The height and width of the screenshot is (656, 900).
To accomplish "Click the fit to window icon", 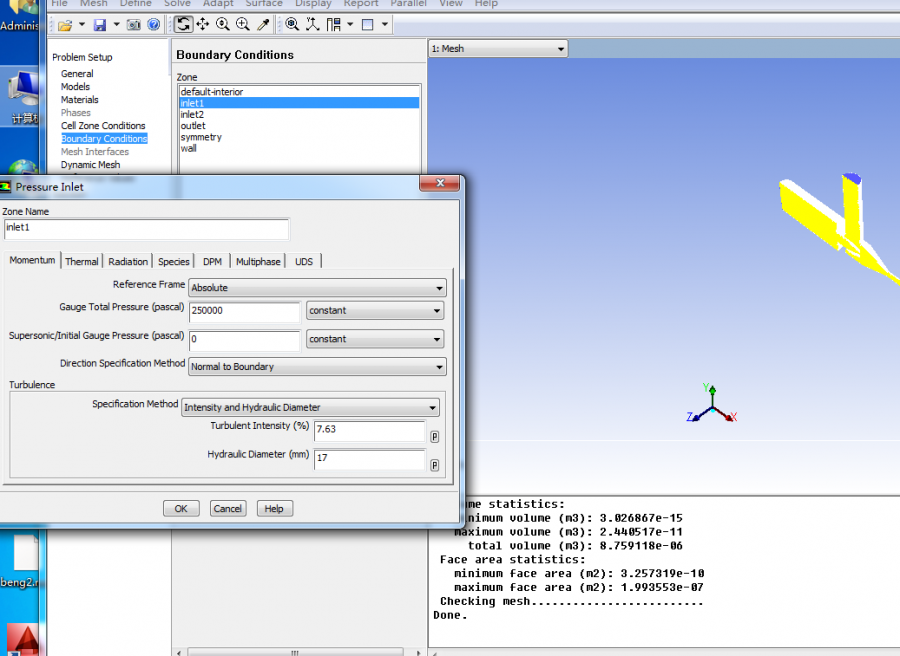I will pyautogui.click(x=292, y=24).
